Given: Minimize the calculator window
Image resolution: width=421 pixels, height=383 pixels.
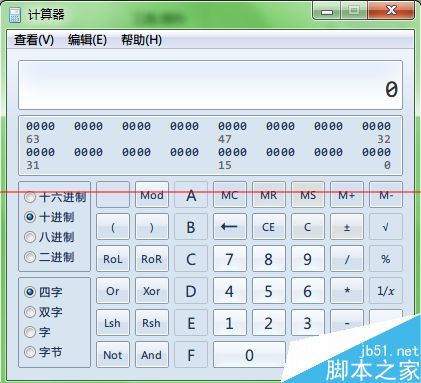Looking at the screenshot, I should coord(327,11).
